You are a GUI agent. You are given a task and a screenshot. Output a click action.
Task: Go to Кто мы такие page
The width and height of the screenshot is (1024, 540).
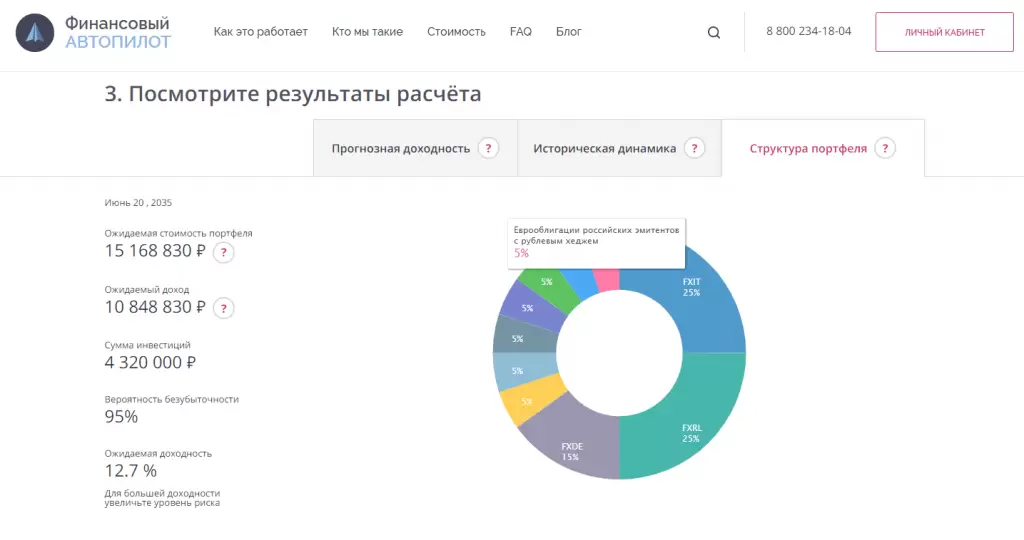(367, 32)
